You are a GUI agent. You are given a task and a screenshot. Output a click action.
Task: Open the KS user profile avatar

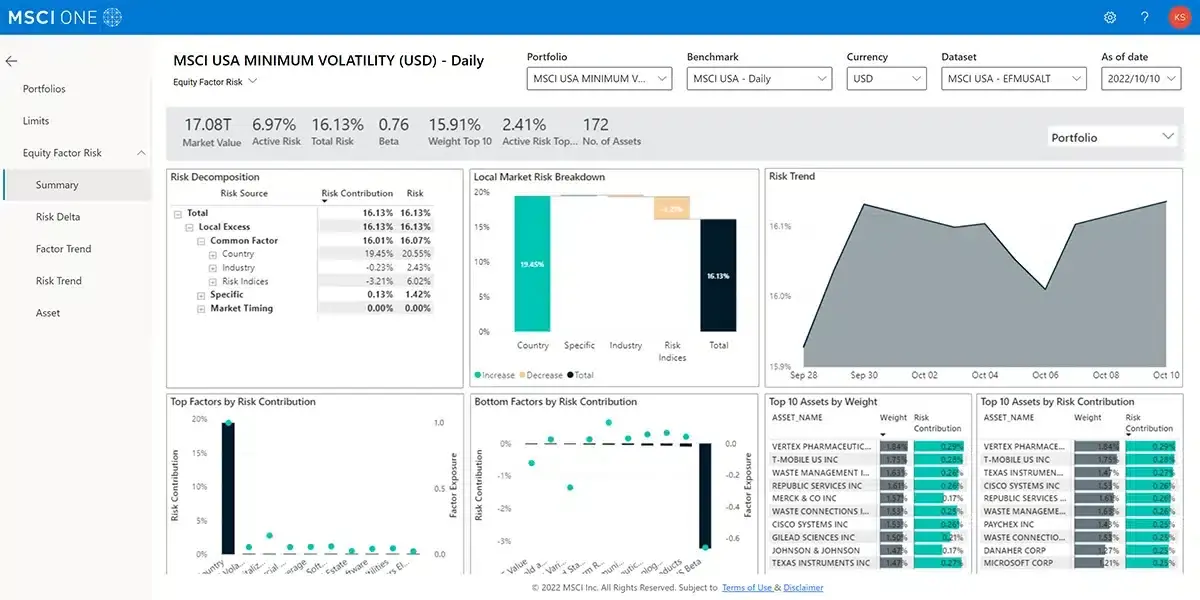(x=1179, y=17)
